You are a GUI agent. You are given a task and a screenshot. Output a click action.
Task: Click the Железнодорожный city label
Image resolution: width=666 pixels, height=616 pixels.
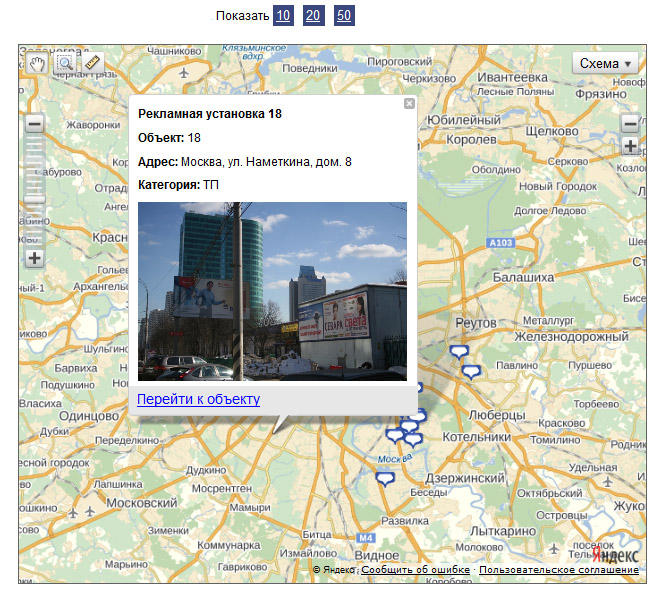point(571,336)
